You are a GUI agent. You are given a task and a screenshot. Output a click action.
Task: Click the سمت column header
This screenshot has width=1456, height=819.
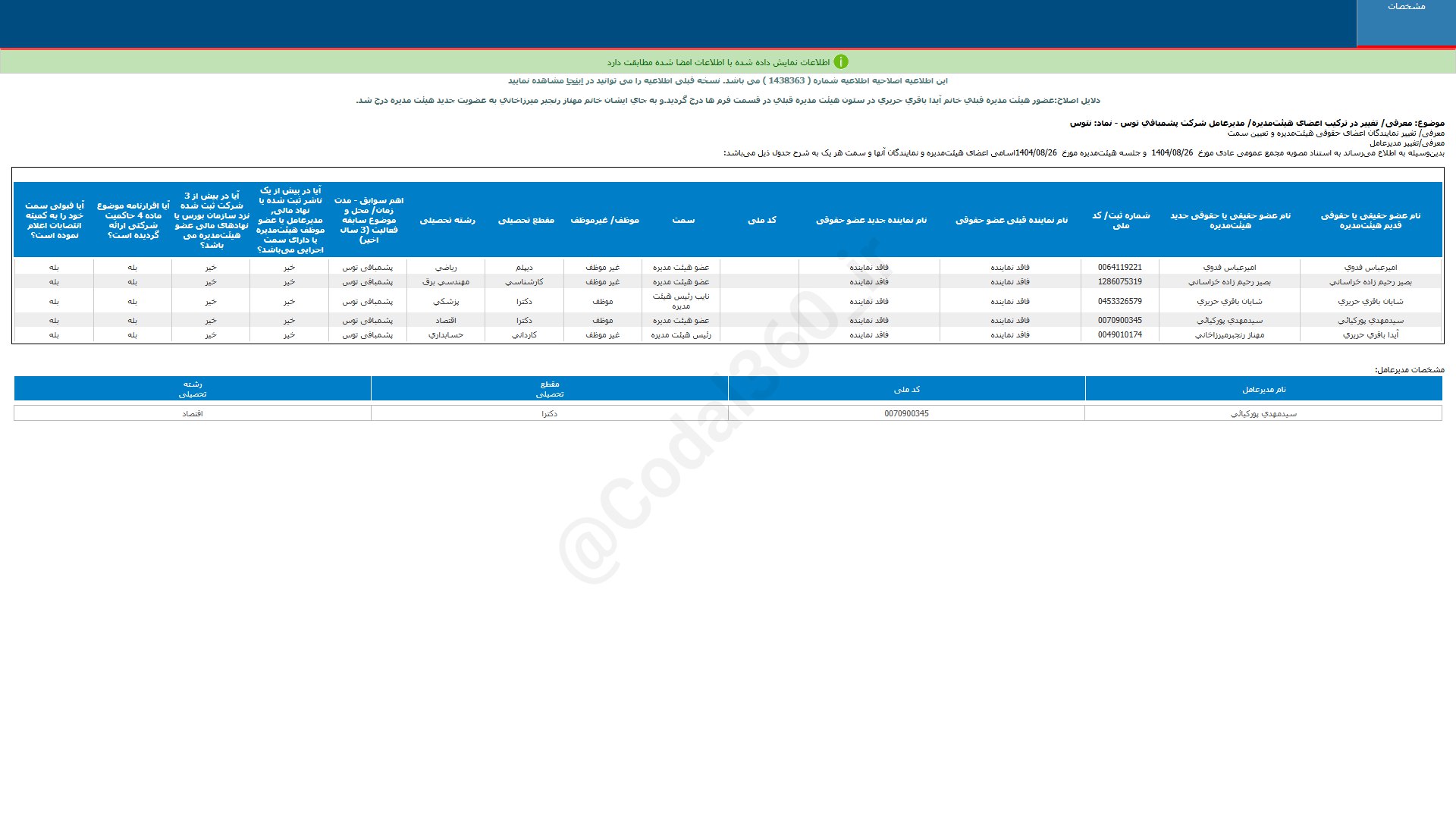(x=682, y=220)
